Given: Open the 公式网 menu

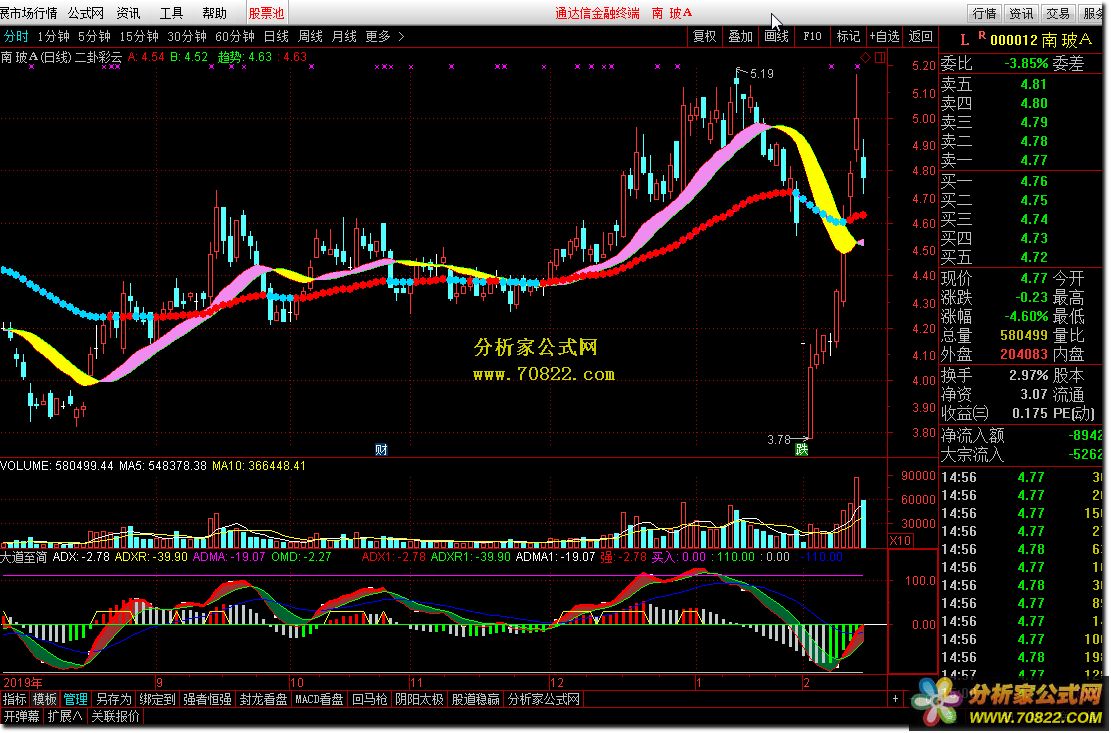Looking at the screenshot, I should (85, 13).
